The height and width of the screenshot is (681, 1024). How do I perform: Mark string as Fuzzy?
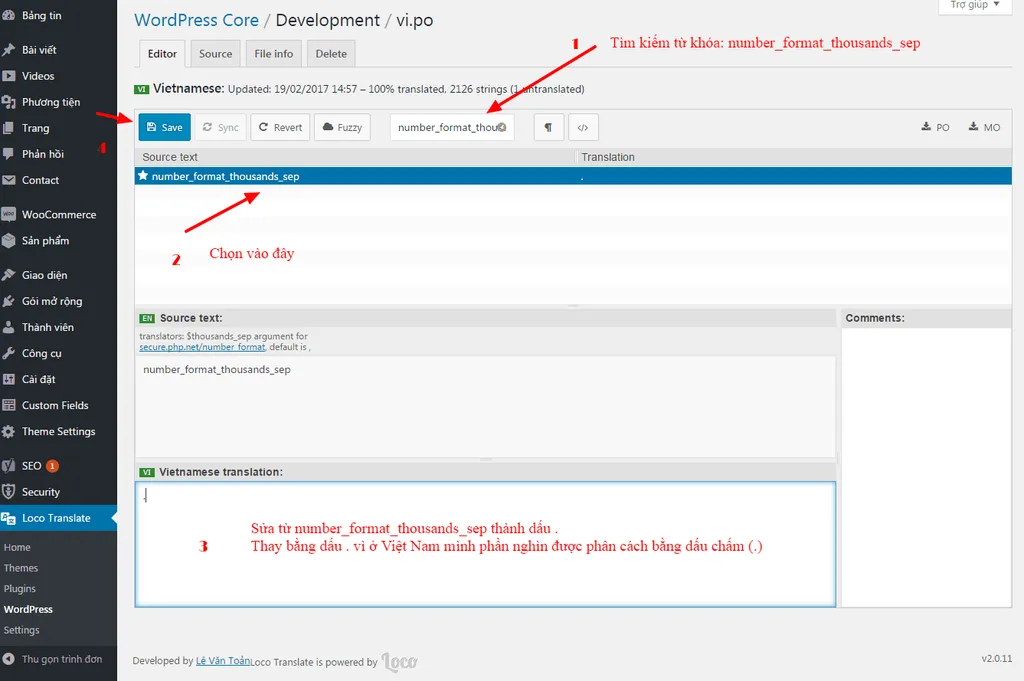point(342,127)
